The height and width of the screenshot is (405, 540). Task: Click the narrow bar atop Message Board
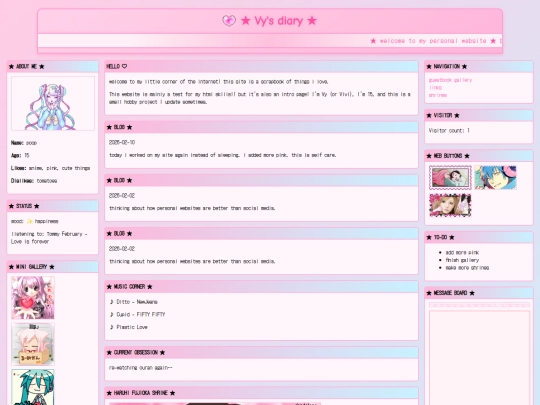point(479,305)
